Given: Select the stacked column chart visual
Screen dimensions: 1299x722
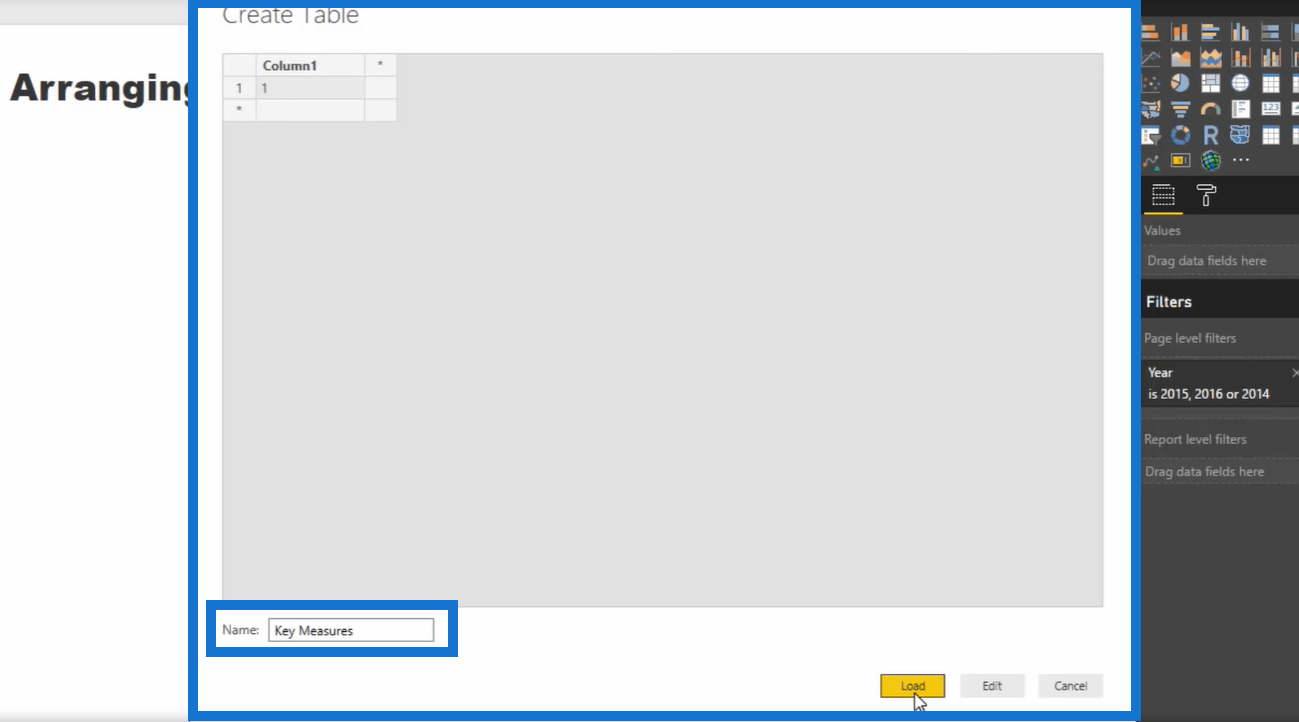Looking at the screenshot, I should 1181,32.
